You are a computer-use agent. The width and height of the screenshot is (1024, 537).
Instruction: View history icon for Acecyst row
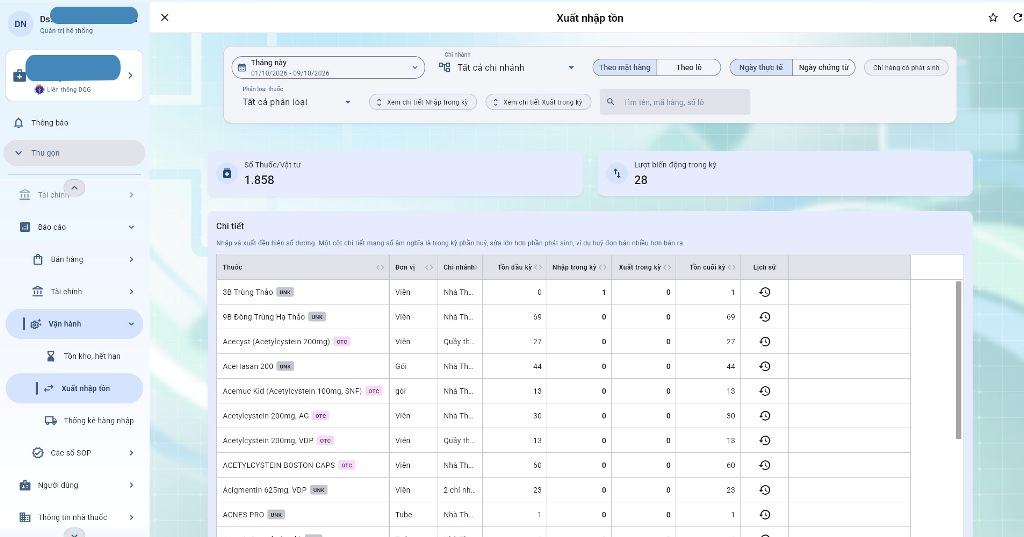click(x=765, y=342)
